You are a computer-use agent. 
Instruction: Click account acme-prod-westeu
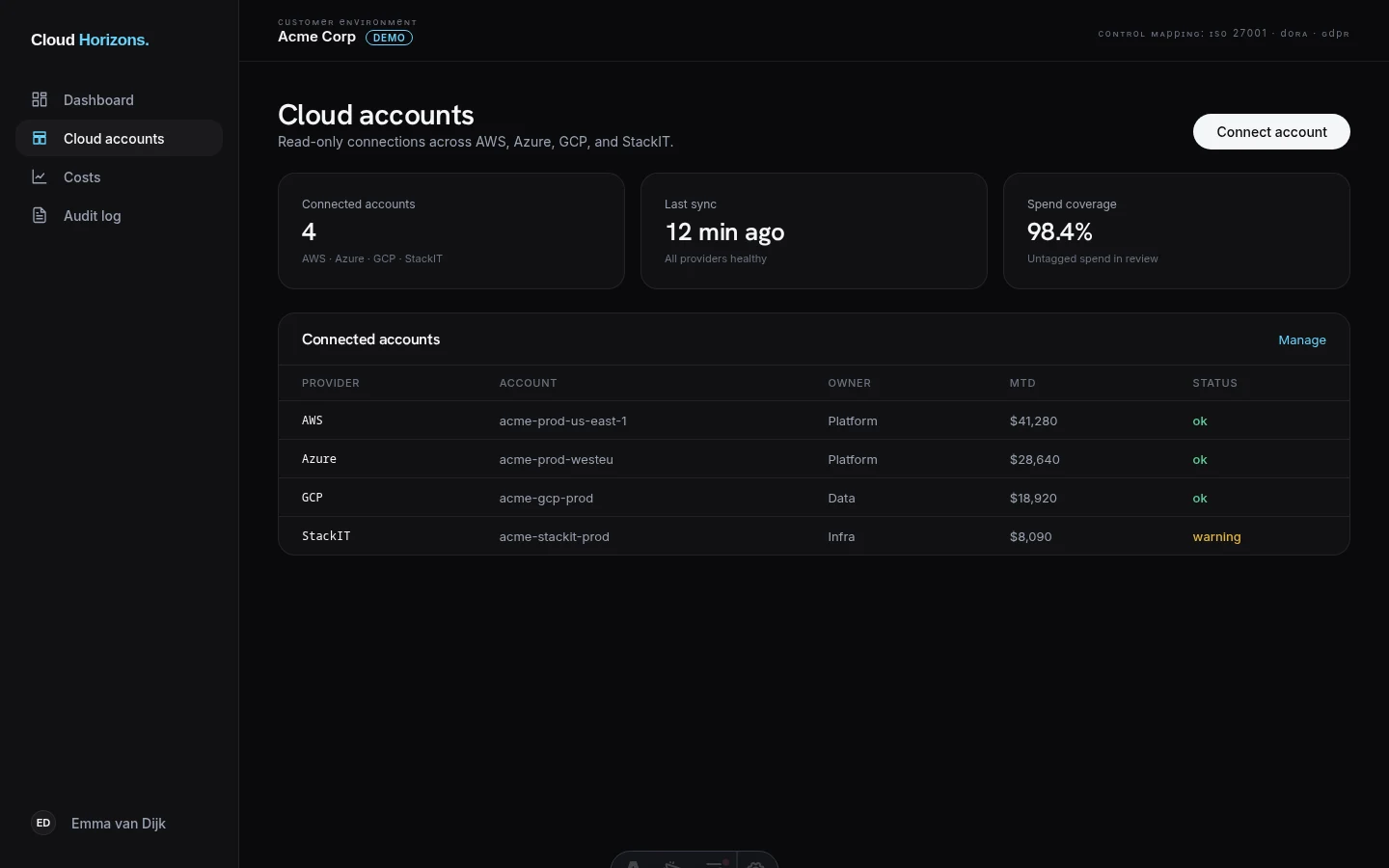(557, 459)
